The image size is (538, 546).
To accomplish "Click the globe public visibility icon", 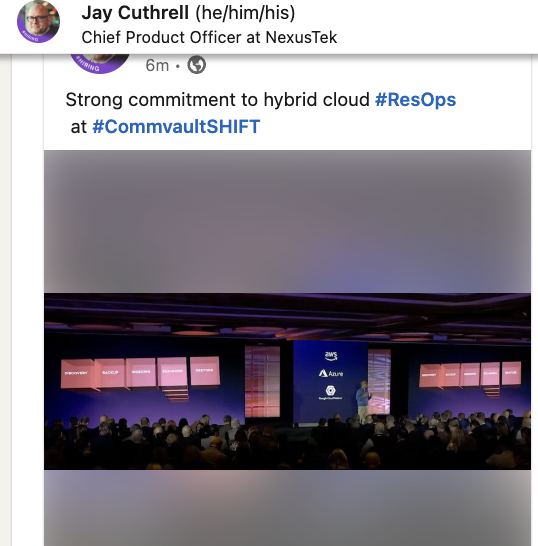I will [x=197, y=65].
